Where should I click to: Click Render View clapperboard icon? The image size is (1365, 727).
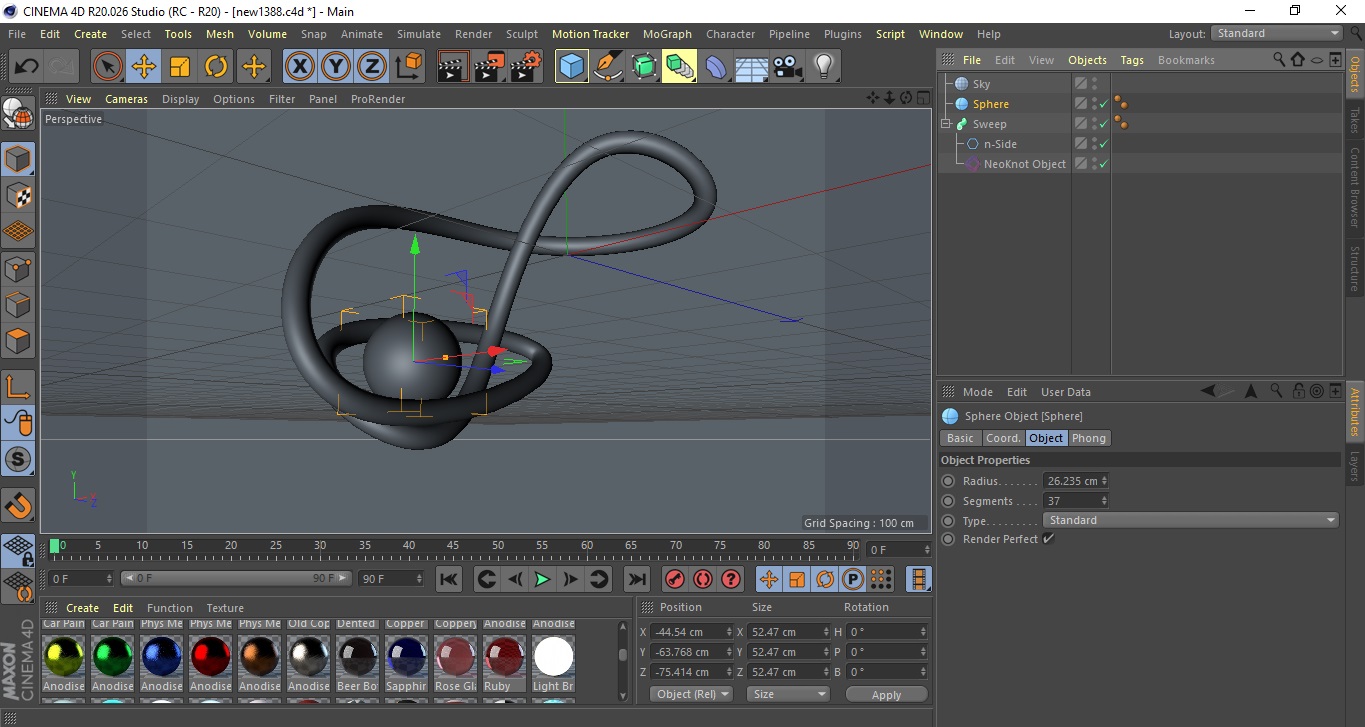(x=454, y=67)
